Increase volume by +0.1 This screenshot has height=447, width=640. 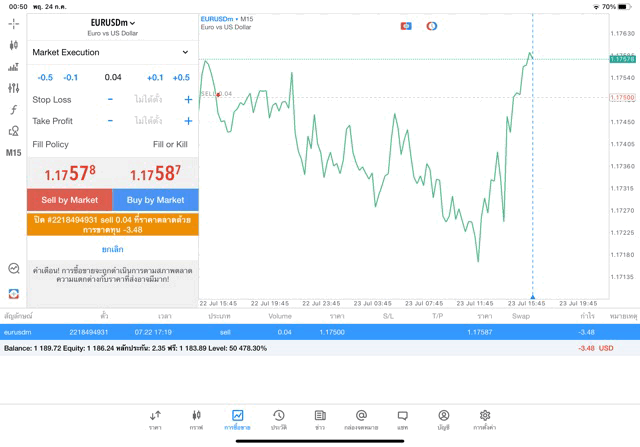(155, 77)
